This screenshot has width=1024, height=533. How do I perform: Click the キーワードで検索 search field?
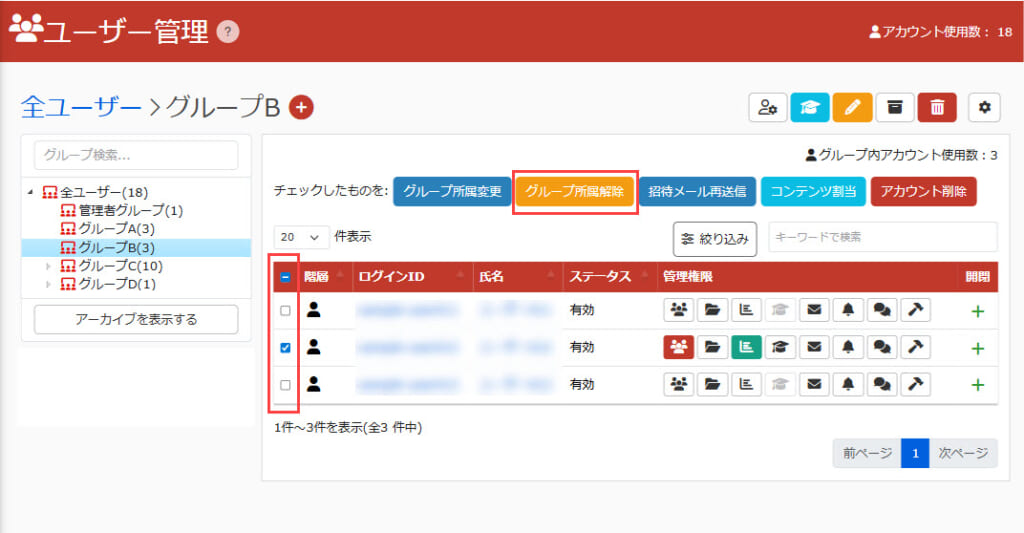click(882, 237)
